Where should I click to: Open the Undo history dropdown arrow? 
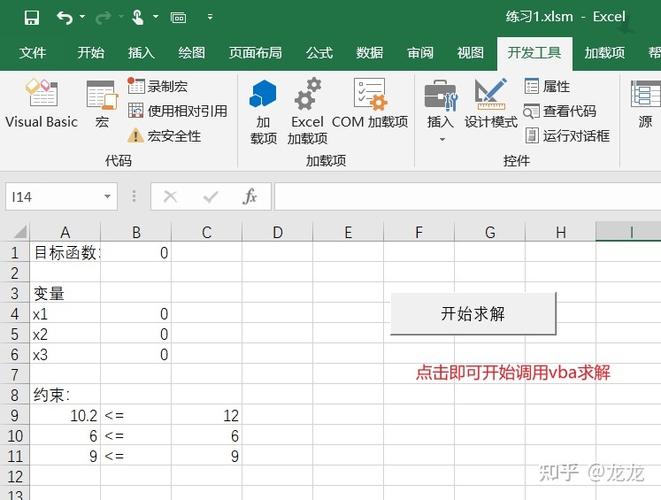click(83, 17)
